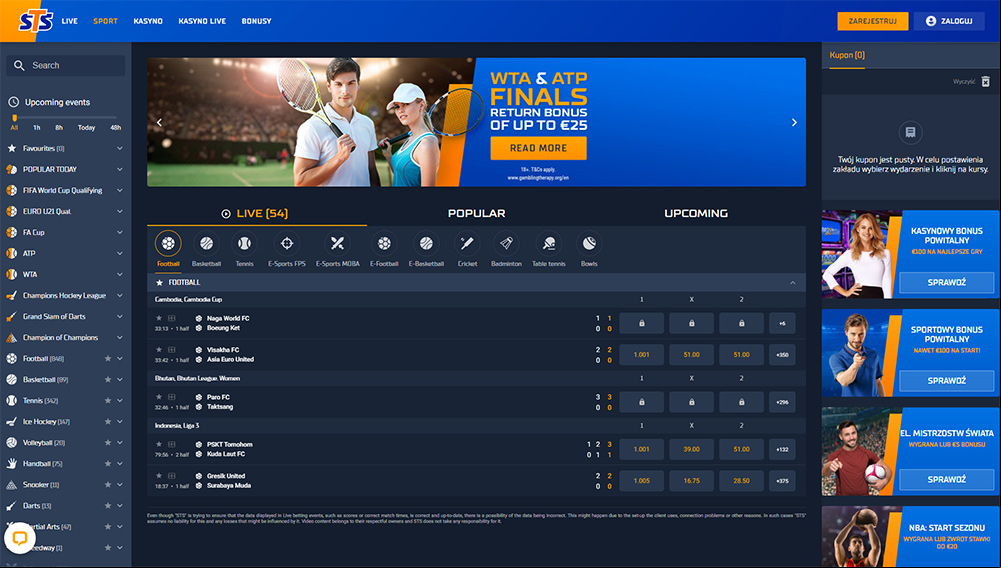Expand POPULAR TODAY in sidebar

119,169
